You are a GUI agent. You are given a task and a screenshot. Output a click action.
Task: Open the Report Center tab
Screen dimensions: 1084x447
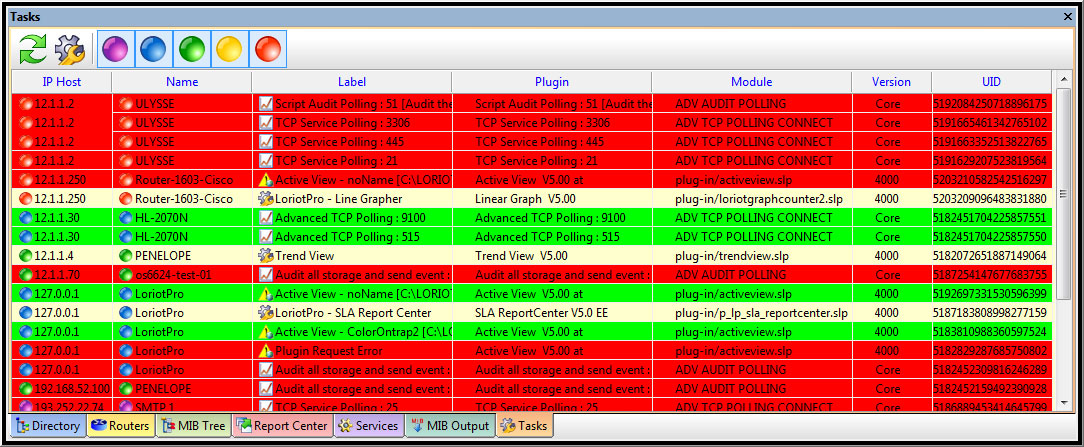[283, 426]
